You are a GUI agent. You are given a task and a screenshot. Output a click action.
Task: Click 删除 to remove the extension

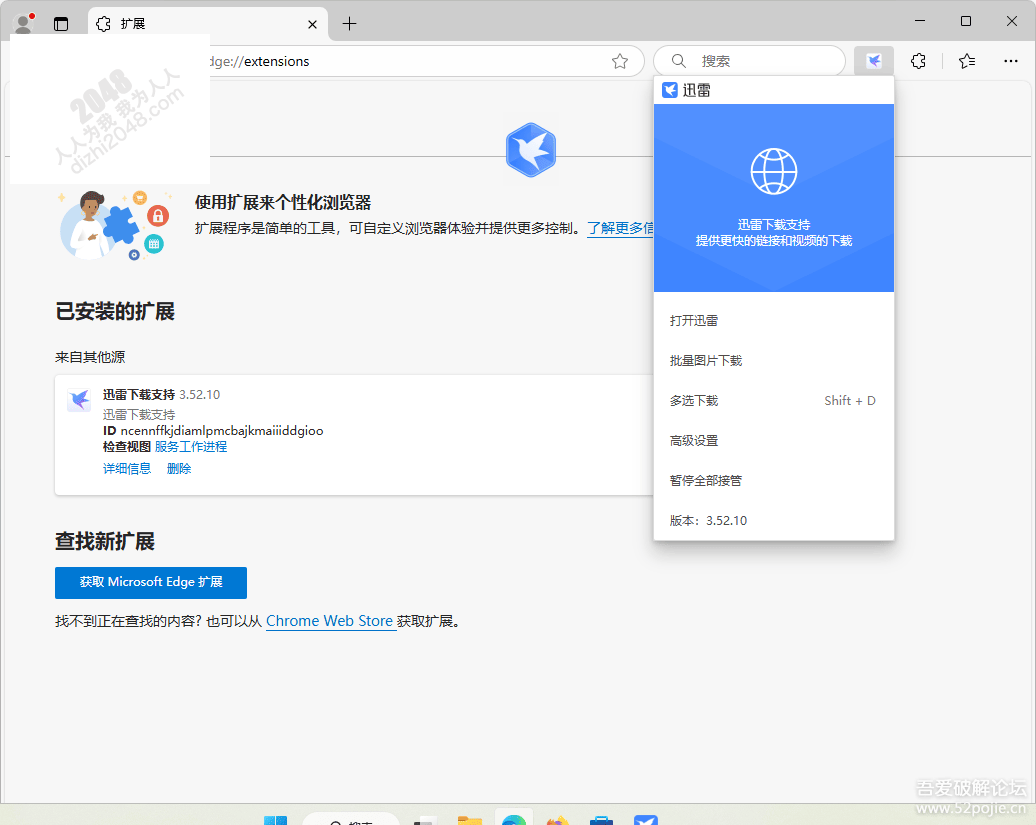point(178,468)
